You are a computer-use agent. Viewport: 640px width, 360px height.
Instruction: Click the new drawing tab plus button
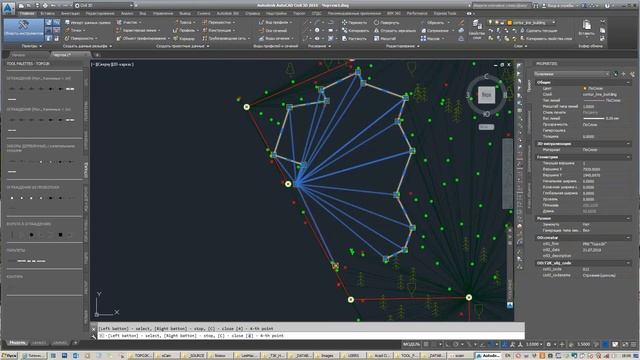pos(97,55)
